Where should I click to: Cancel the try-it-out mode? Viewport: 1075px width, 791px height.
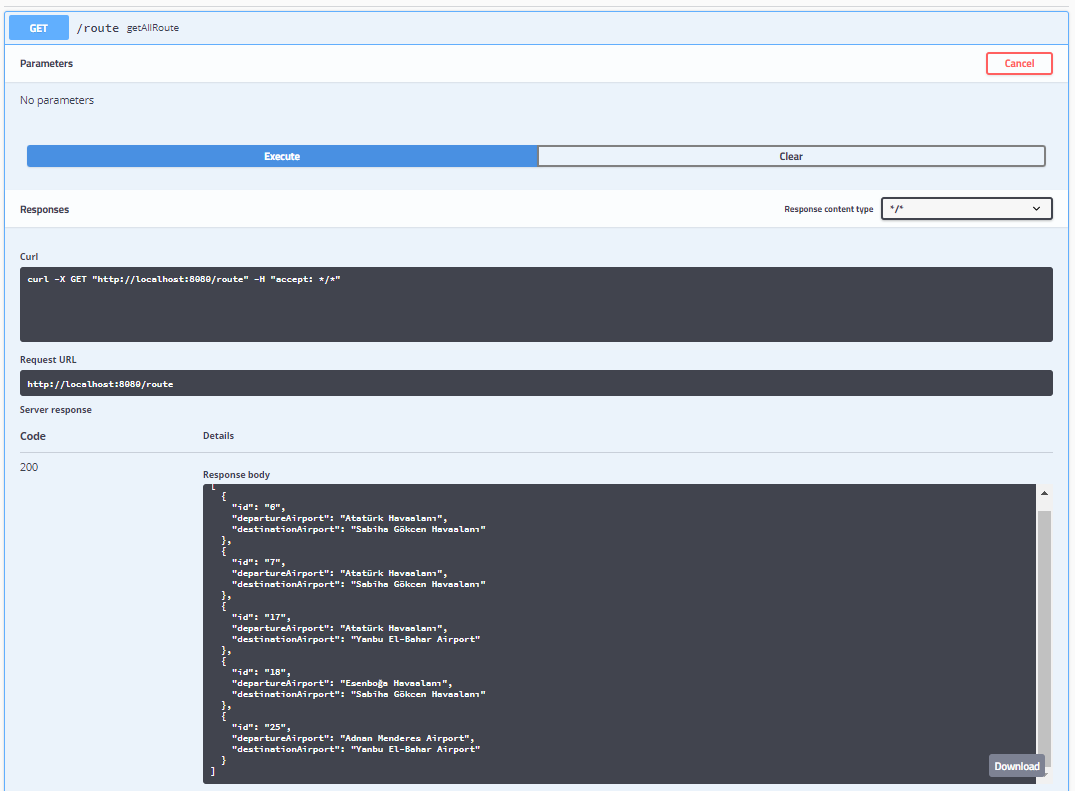pyautogui.click(x=1019, y=63)
